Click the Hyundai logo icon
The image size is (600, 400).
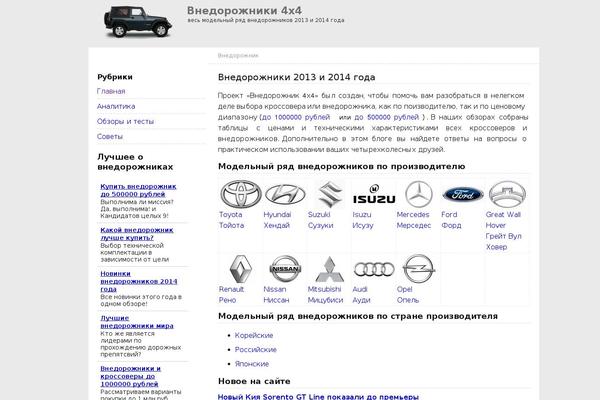[285, 194]
